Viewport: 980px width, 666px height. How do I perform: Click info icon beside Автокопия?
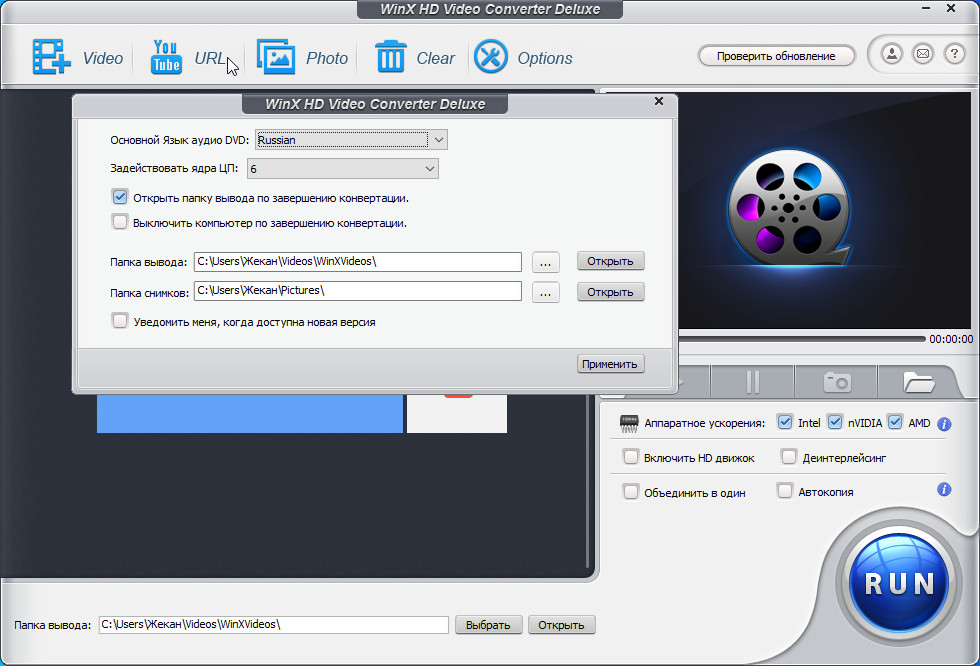coord(944,489)
